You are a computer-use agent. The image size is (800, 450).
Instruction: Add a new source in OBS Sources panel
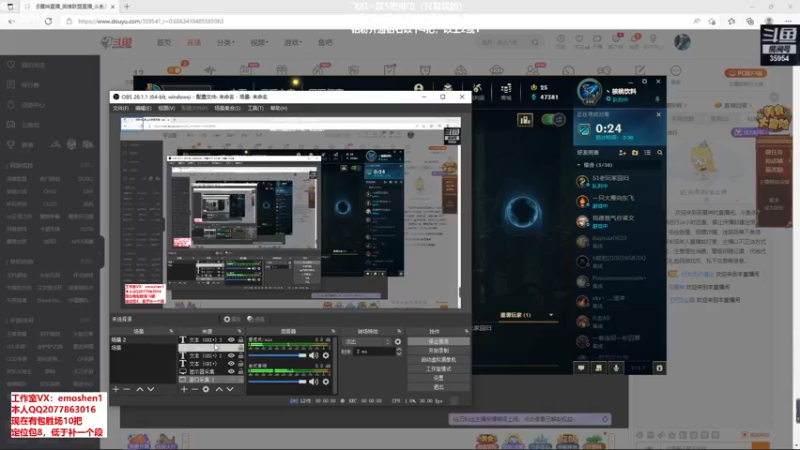[x=184, y=389]
